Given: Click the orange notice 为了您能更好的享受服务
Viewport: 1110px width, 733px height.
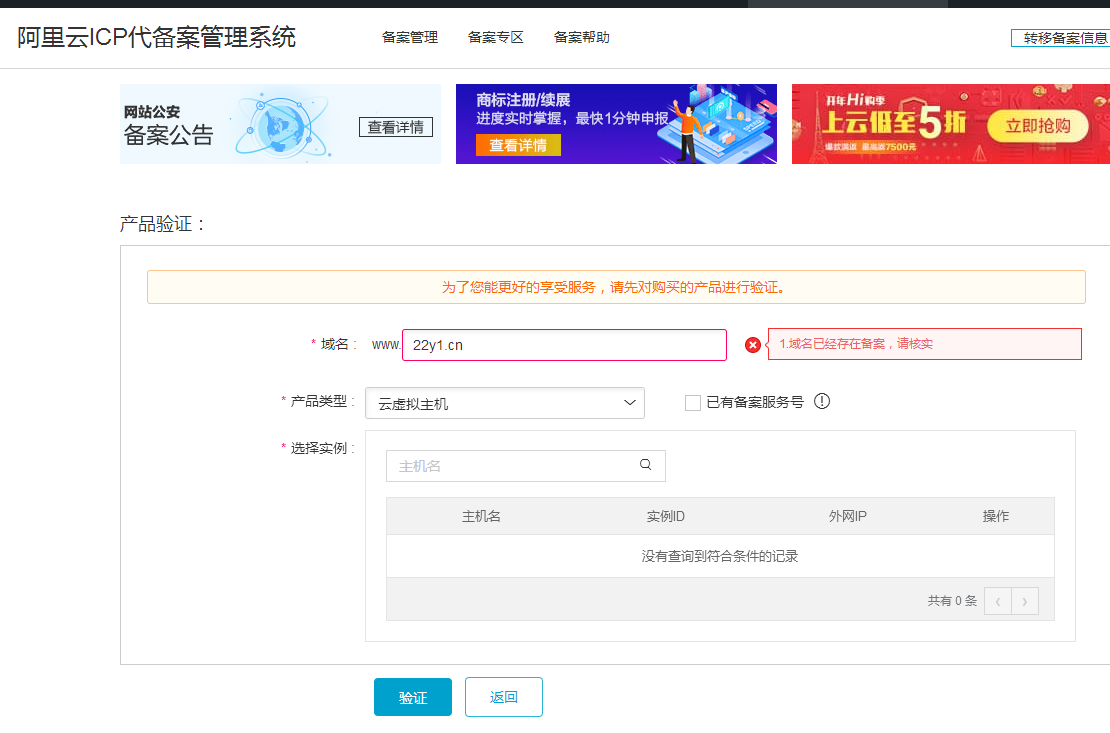Looking at the screenshot, I should [616, 287].
